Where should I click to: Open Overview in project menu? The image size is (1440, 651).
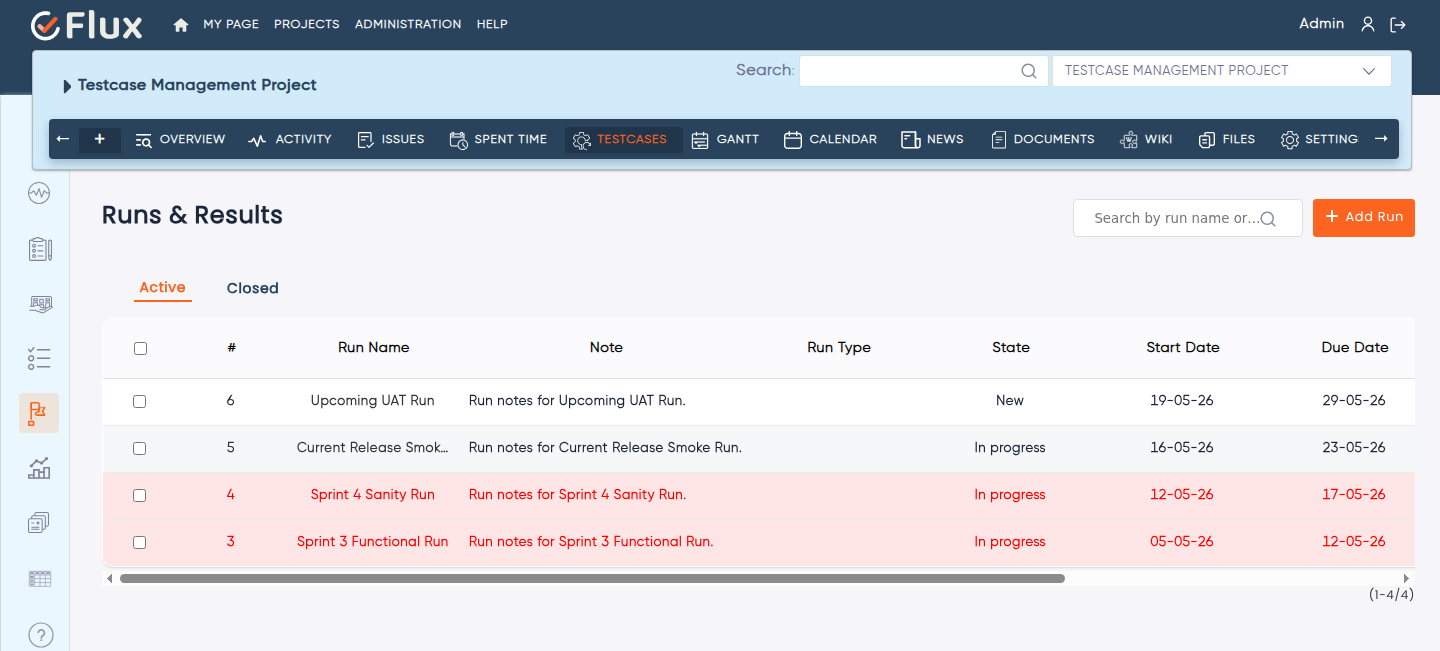(180, 139)
